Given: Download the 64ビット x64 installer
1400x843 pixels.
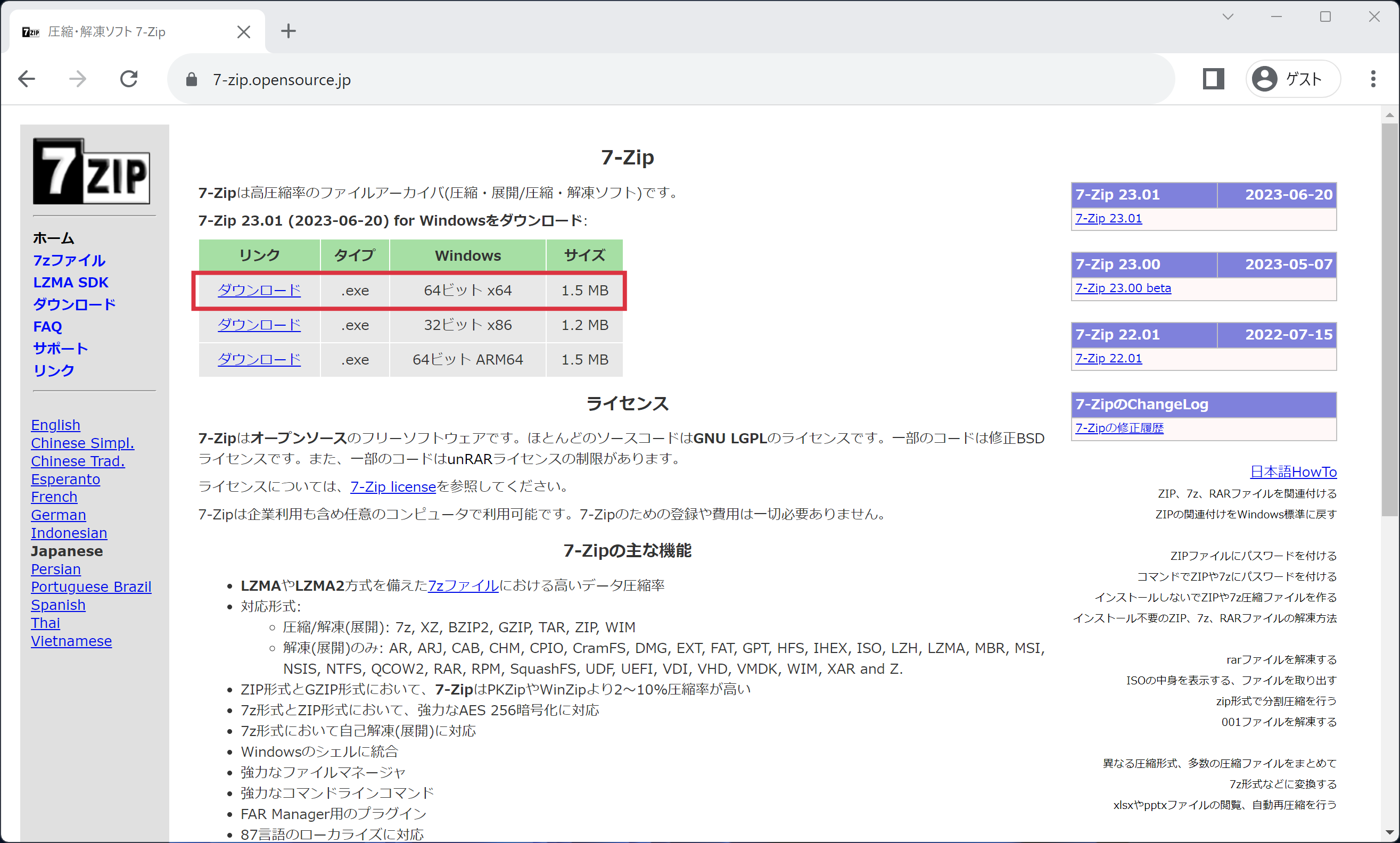Looking at the screenshot, I should (x=259, y=290).
